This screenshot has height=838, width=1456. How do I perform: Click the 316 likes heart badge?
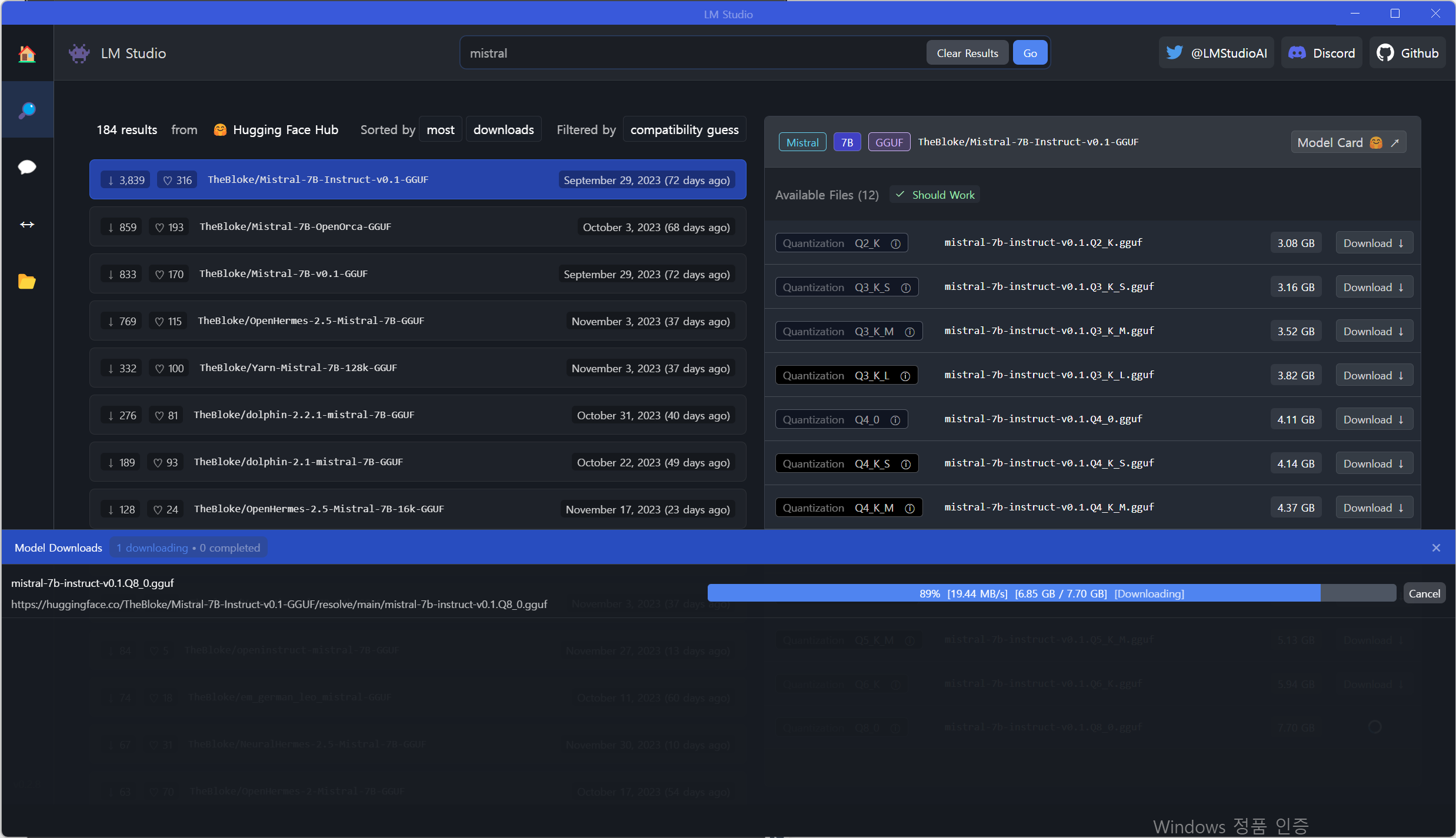coord(177,180)
